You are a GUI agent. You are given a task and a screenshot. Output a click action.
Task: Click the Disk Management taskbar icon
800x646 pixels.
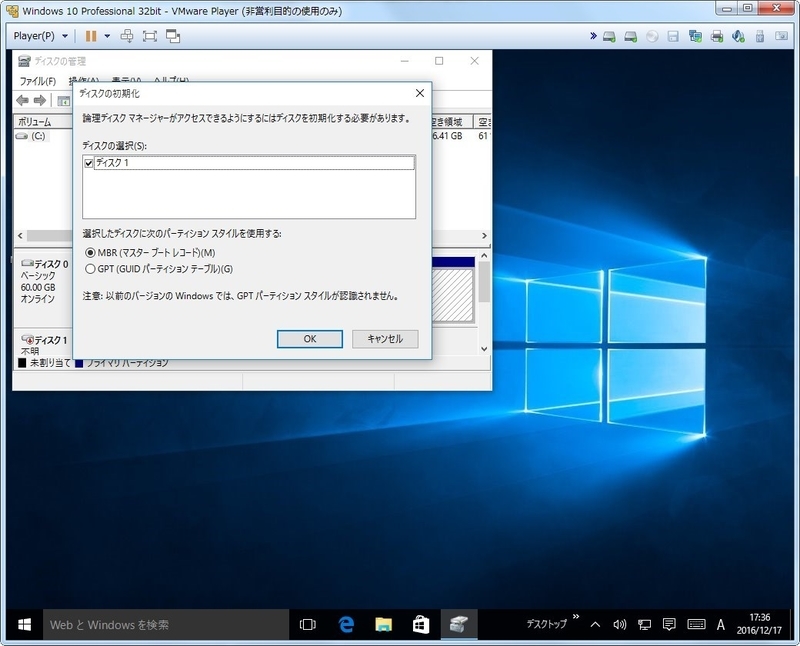(459, 625)
